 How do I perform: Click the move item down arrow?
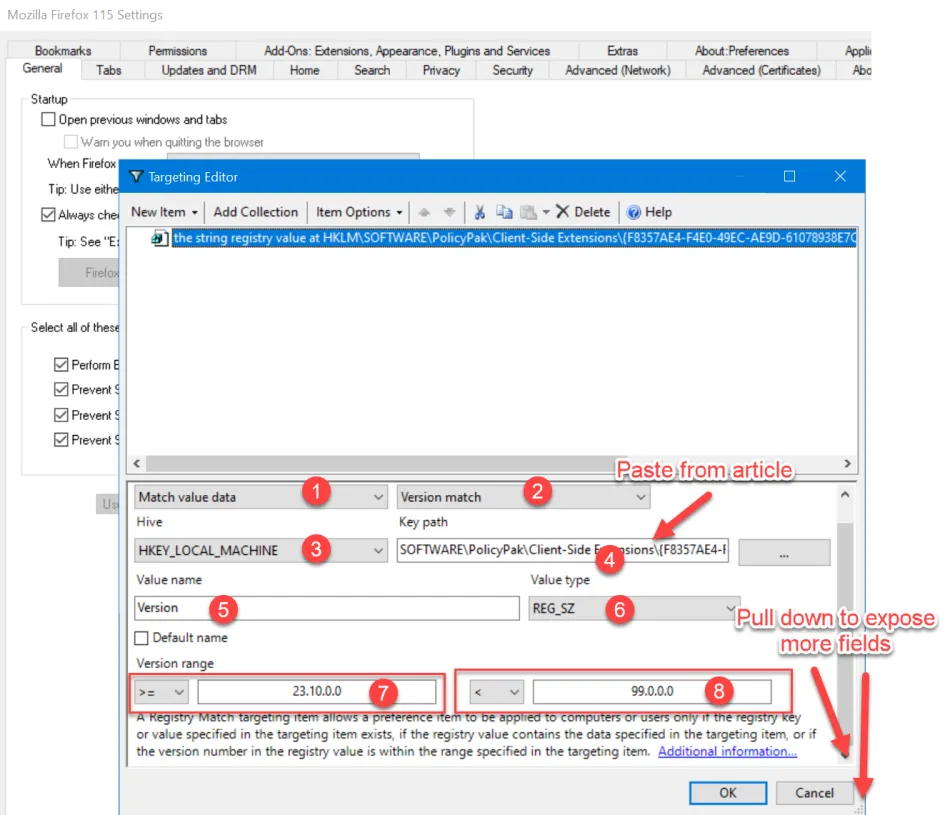[449, 212]
